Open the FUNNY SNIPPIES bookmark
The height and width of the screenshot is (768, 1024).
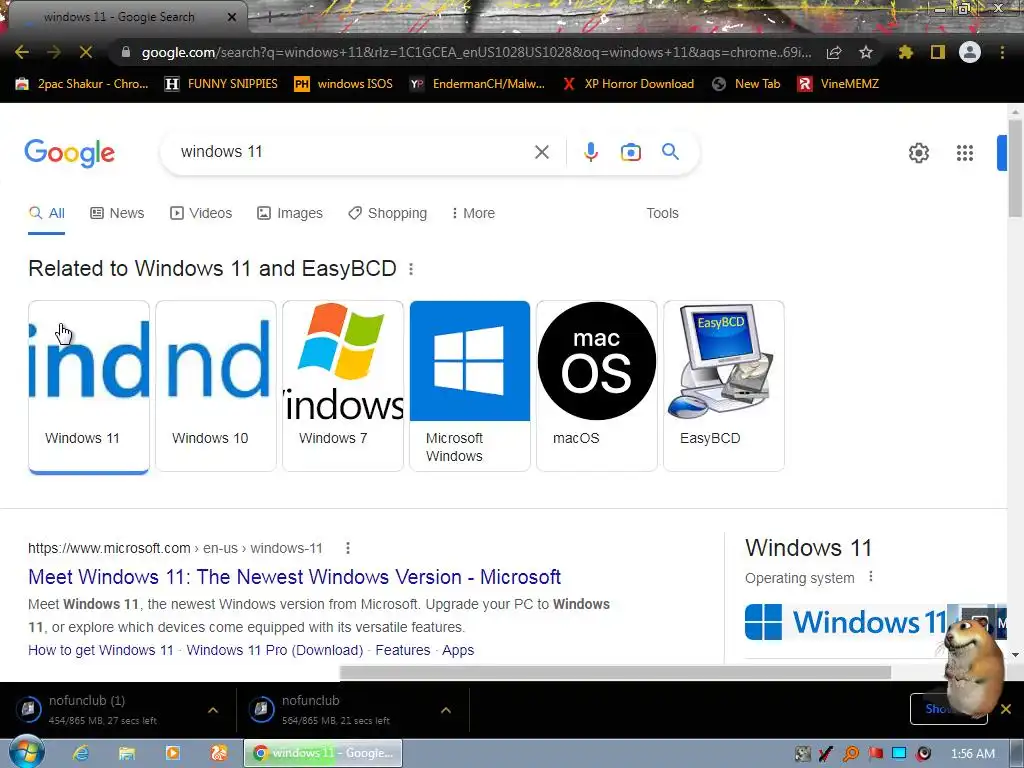221,84
